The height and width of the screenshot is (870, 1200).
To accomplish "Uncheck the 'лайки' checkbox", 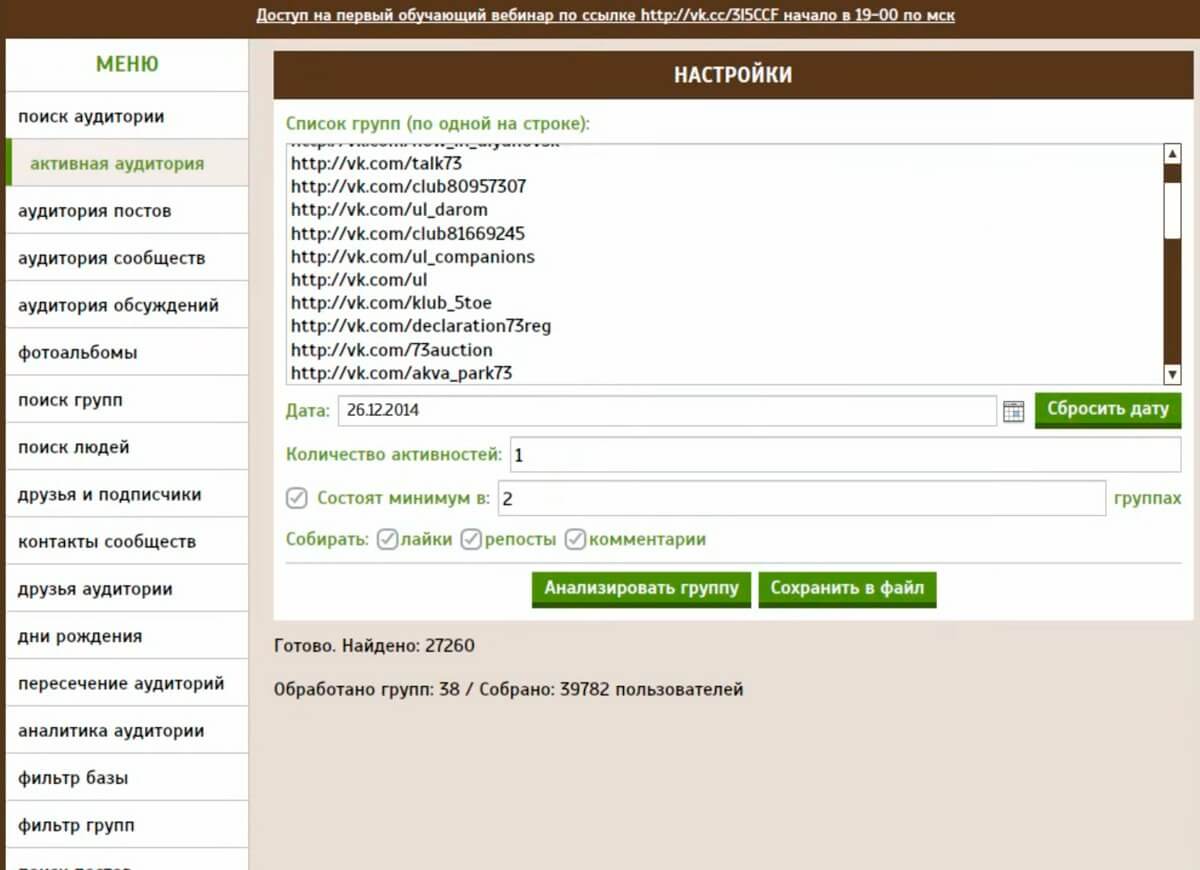I will click(387, 540).
